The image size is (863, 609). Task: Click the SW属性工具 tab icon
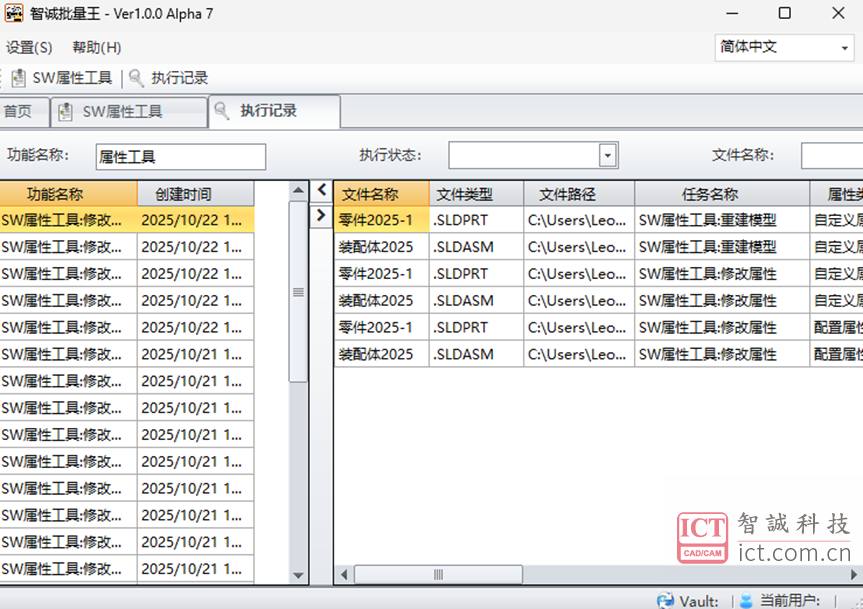coord(66,112)
